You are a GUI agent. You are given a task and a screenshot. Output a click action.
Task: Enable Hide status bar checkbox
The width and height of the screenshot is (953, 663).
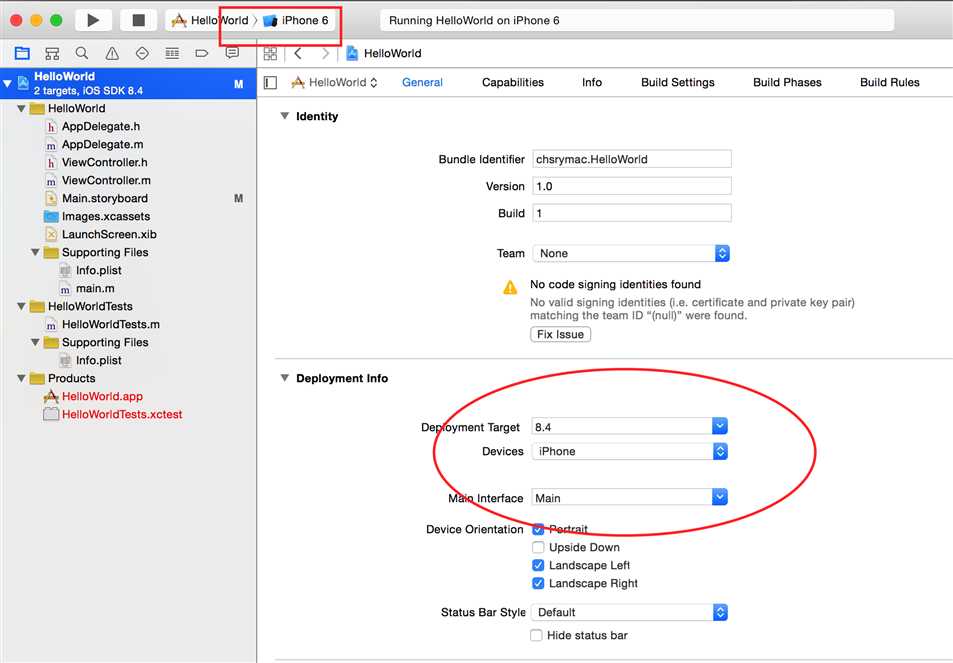[x=536, y=635]
